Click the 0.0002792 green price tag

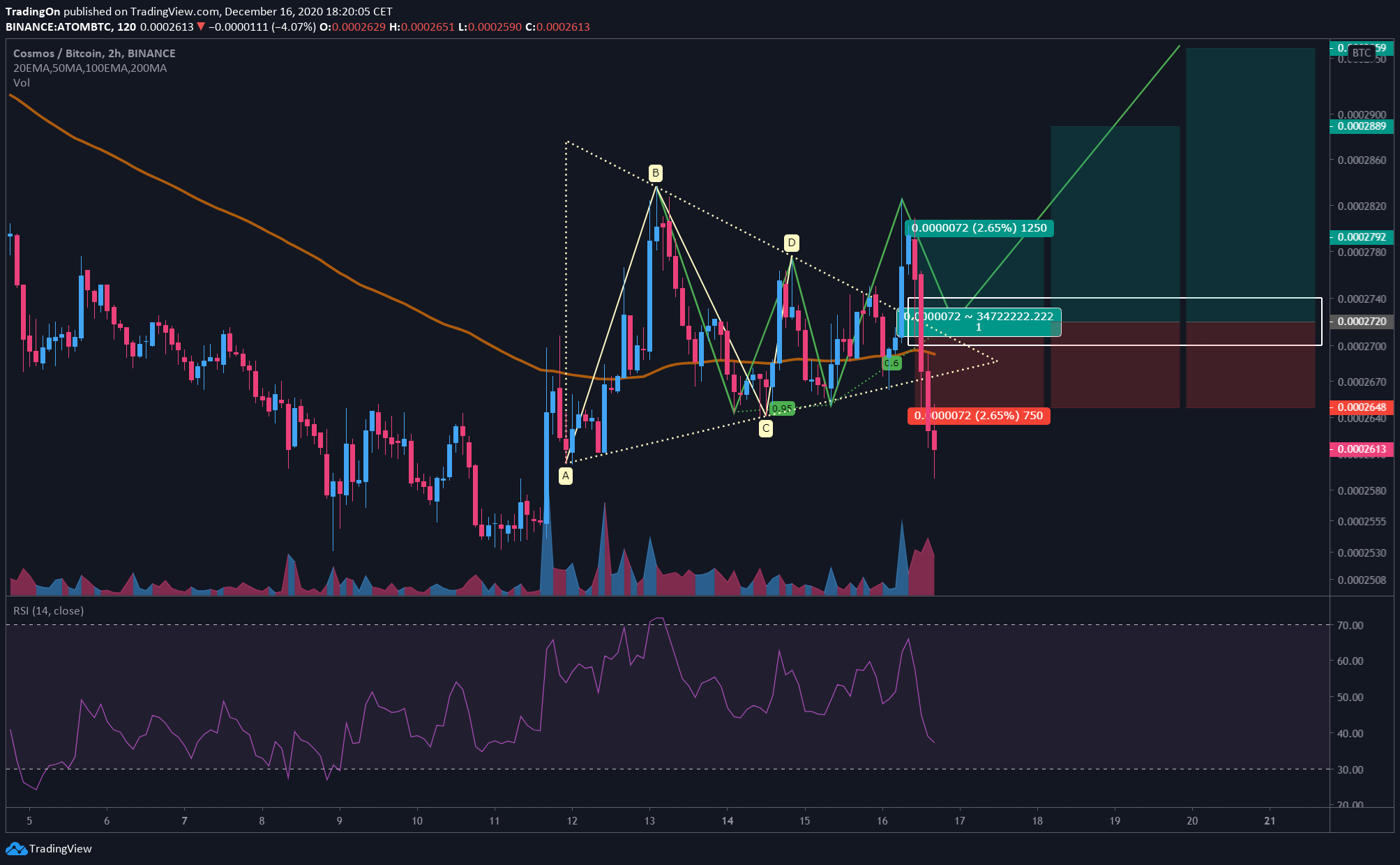click(x=1362, y=237)
